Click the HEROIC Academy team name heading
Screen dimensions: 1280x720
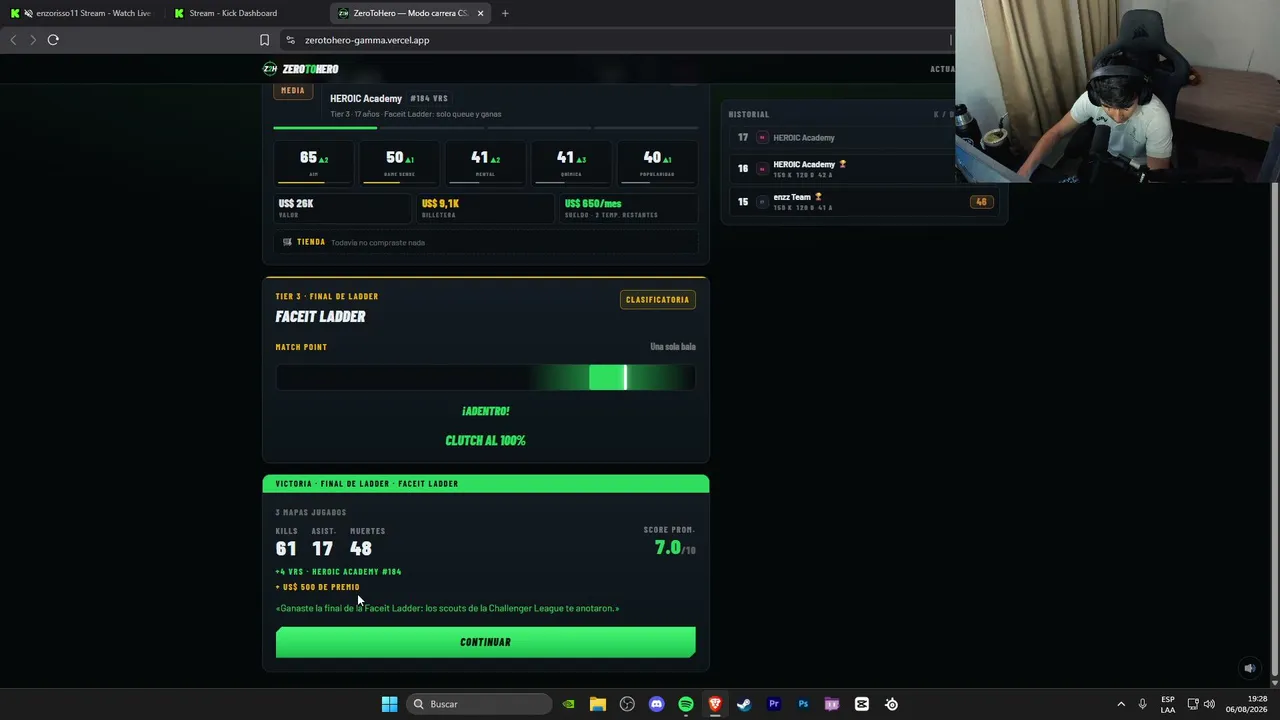366,99
